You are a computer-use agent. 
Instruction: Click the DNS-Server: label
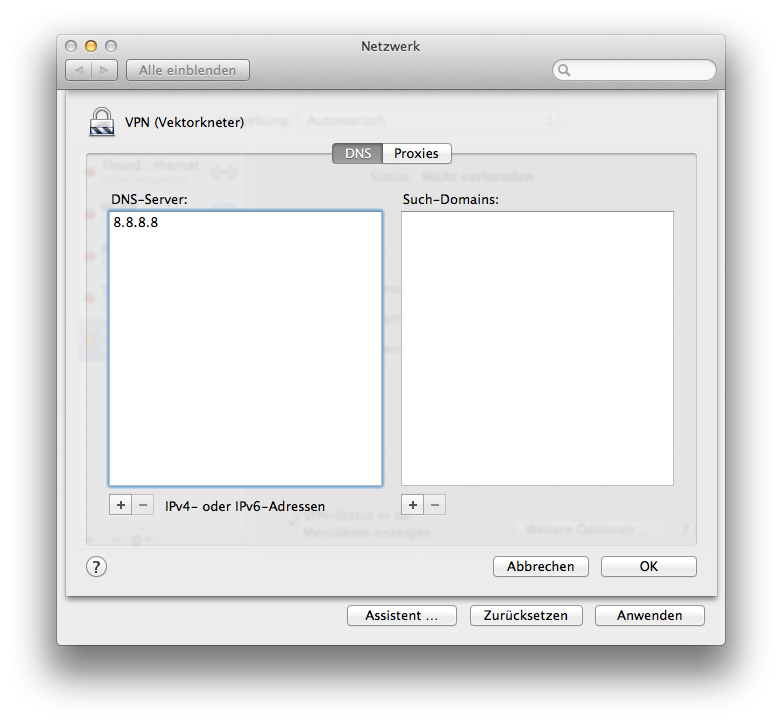[x=149, y=199]
